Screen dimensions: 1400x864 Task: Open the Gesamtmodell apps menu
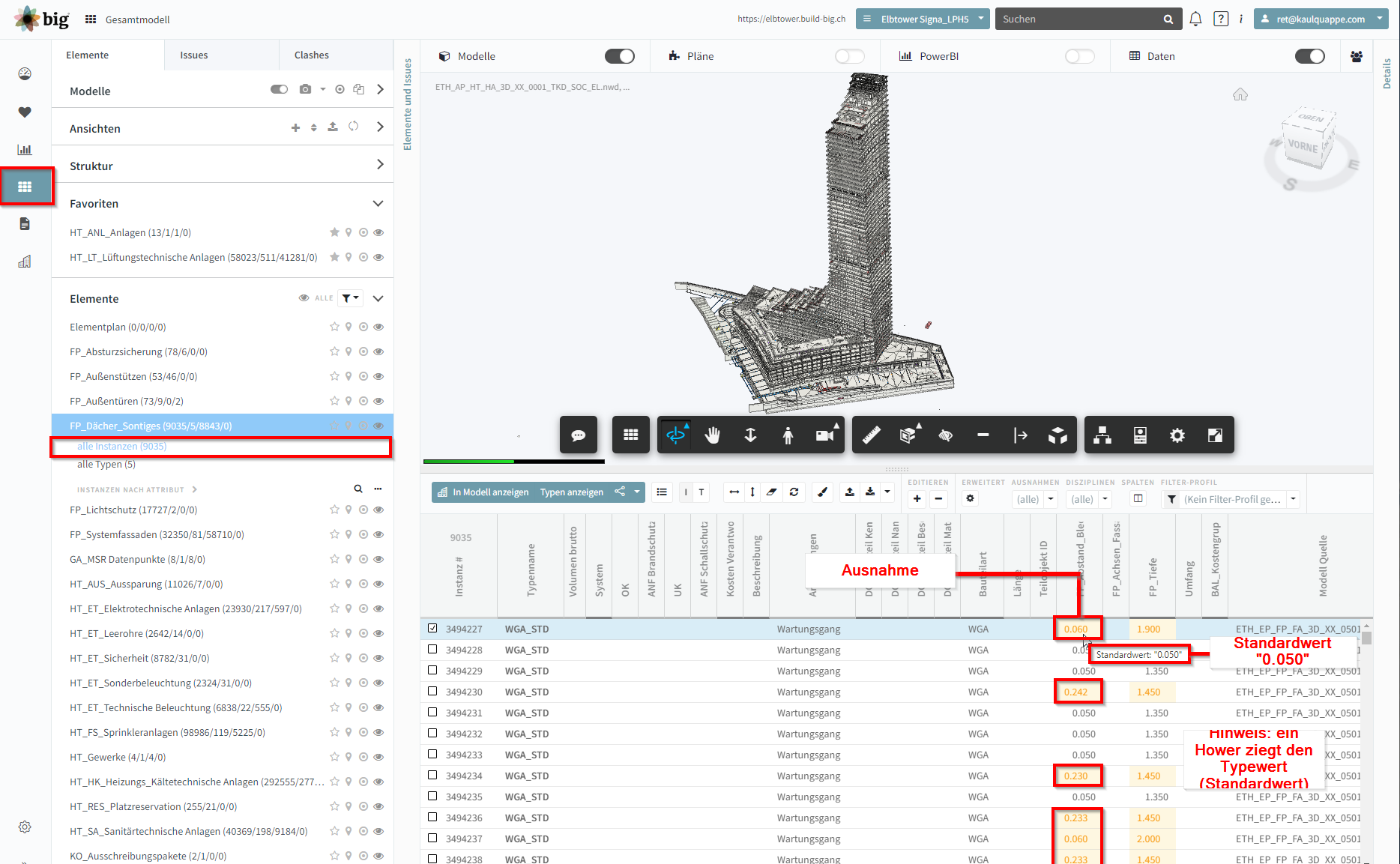91,19
